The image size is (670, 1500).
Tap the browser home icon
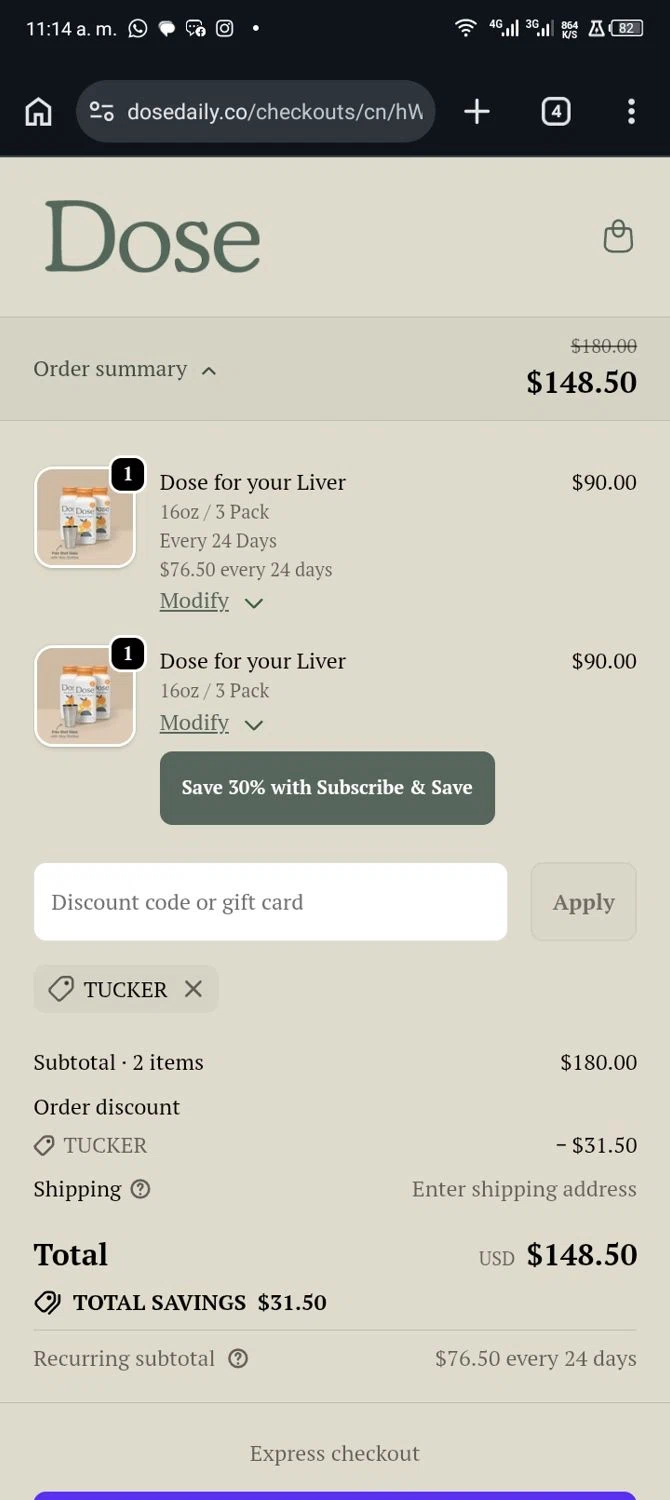[x=38, y=111]
